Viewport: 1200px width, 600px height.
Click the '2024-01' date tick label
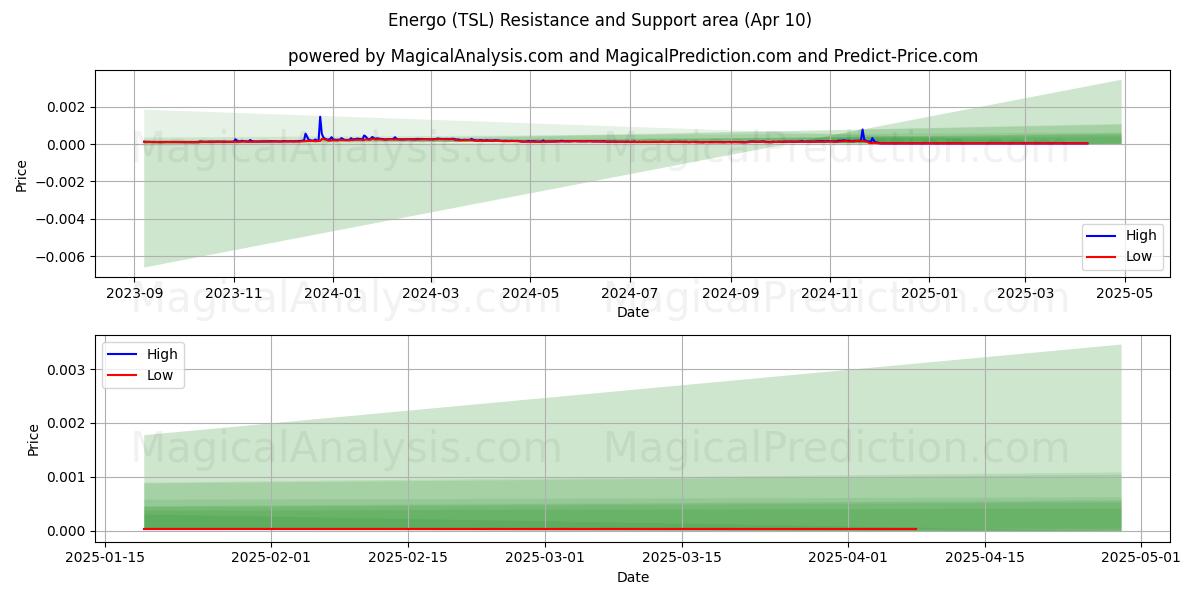tap(332, 294)
